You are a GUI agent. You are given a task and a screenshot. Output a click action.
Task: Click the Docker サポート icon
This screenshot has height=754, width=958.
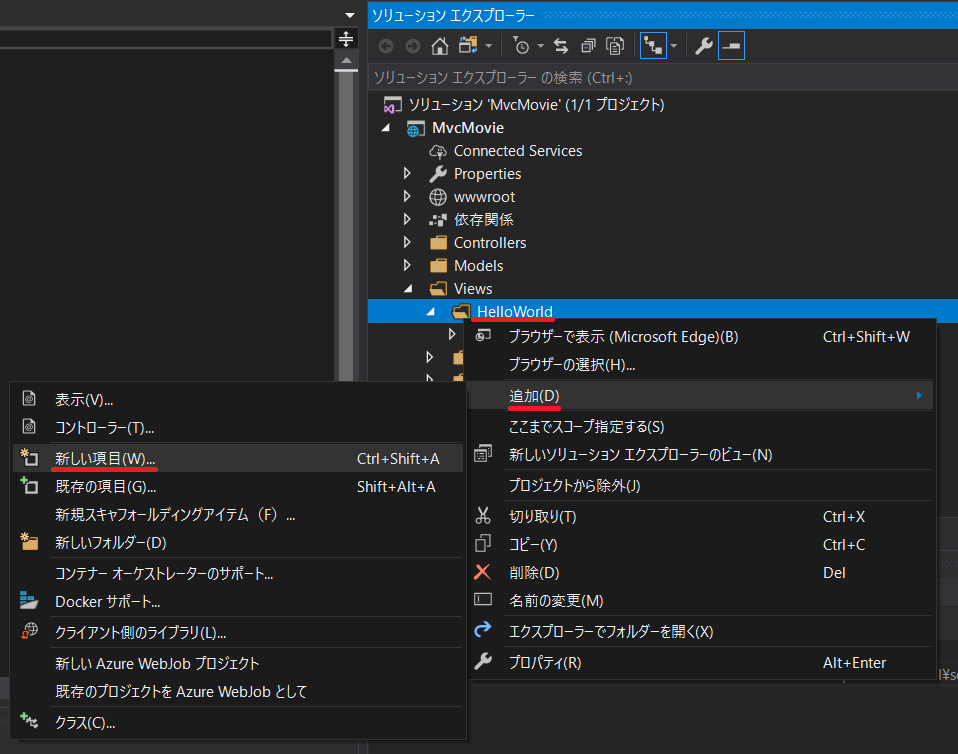pos(29,600)
